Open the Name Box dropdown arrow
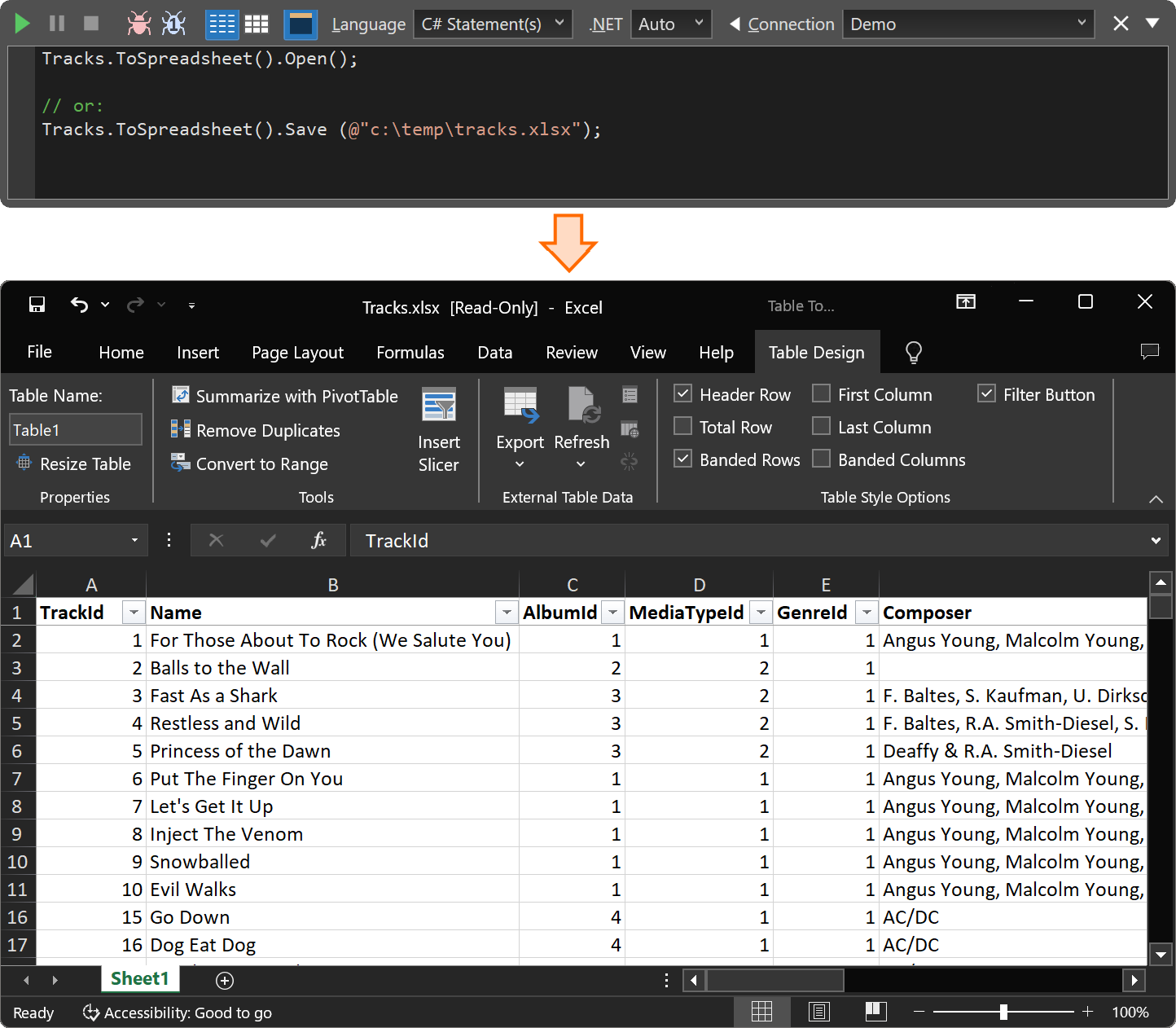 pos(134,541)
